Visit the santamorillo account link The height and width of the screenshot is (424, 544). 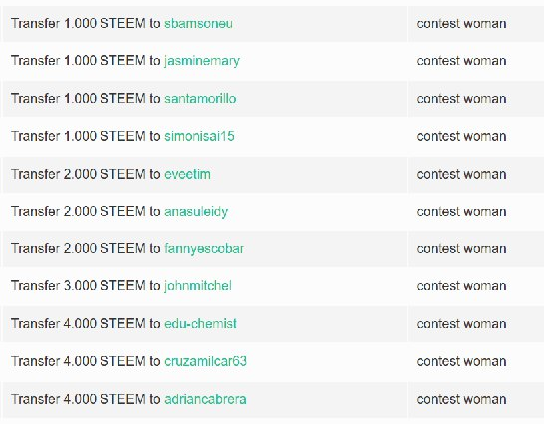pyautogui.click(x=200, y=99)
